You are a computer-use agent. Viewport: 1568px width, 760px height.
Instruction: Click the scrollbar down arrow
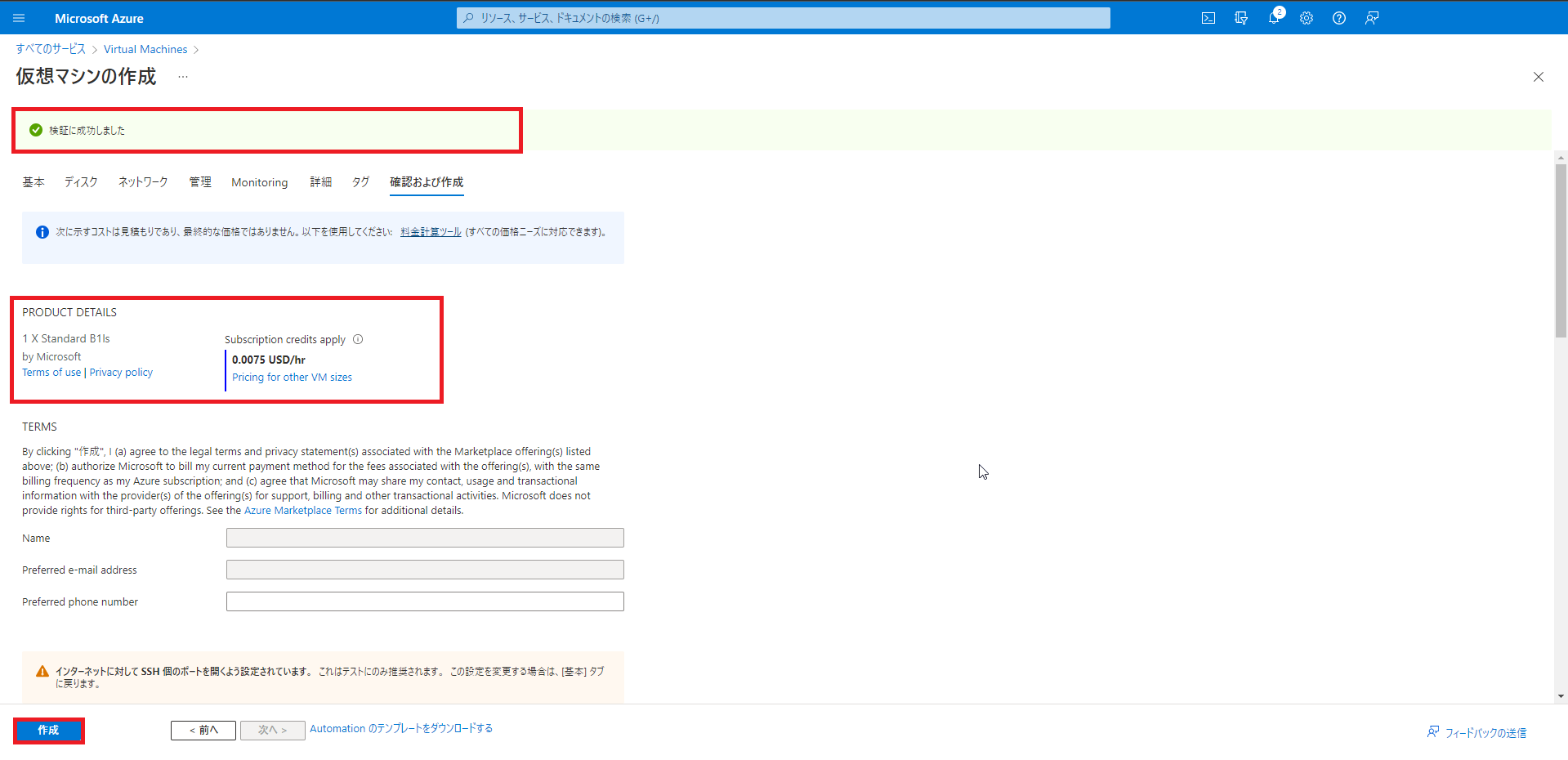(1561, 697)
